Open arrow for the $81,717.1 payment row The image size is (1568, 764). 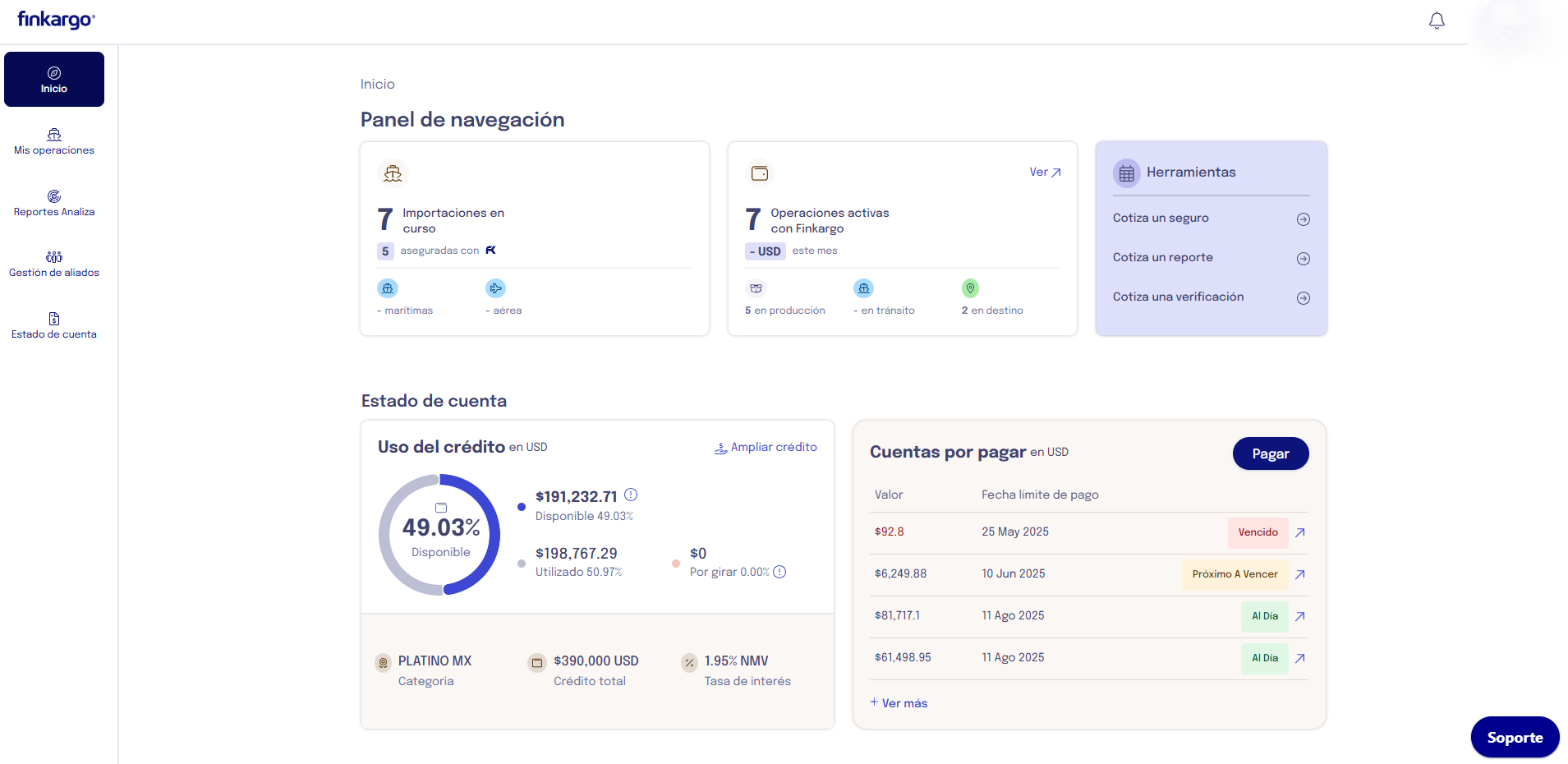pos(1299,616)
